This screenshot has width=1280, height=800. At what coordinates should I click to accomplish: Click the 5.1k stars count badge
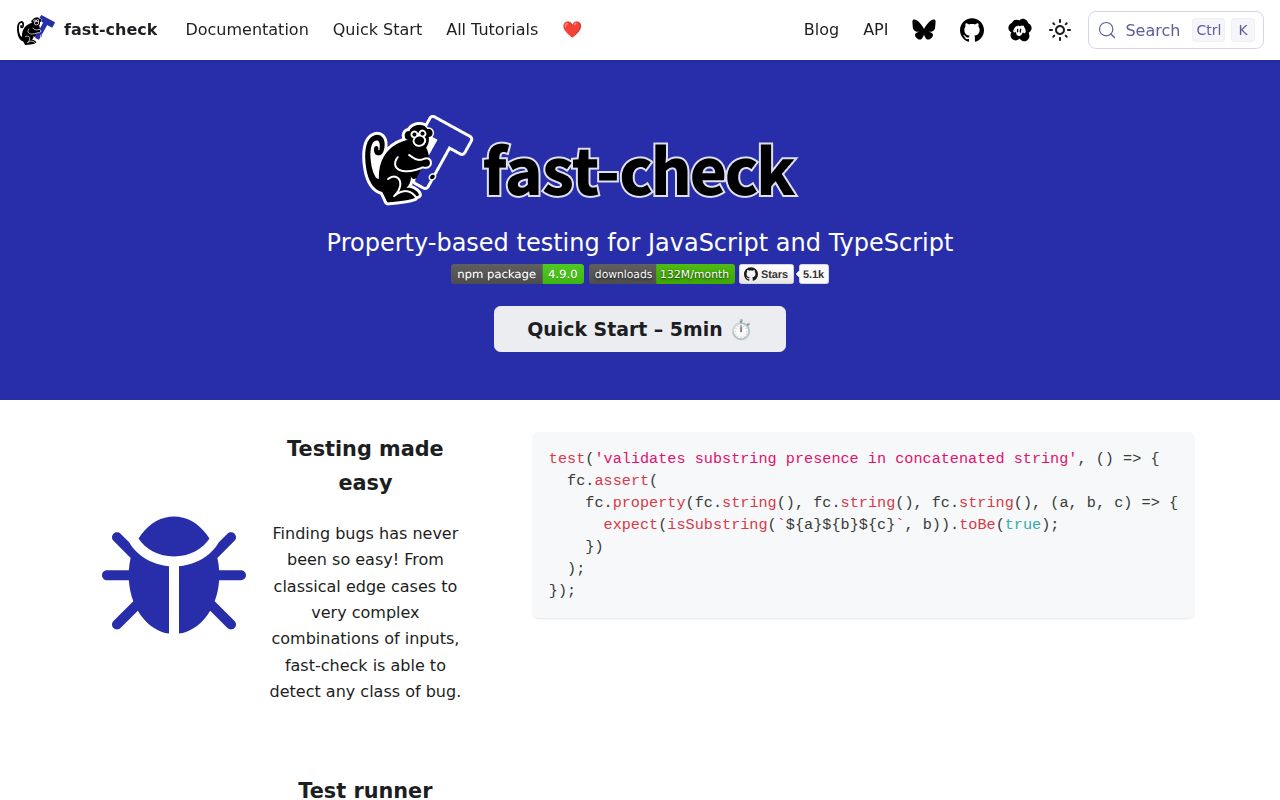(x=813, y=274)
